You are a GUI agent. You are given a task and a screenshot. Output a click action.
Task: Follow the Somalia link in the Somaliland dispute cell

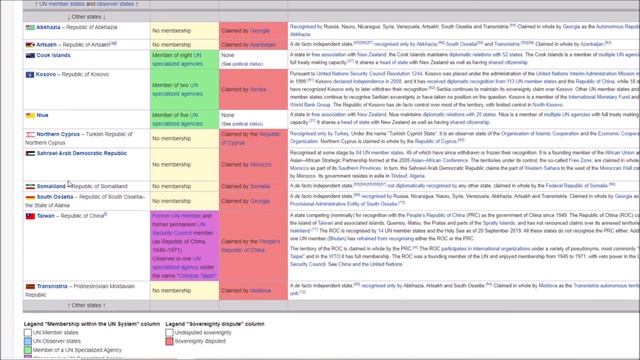(260, 186)
